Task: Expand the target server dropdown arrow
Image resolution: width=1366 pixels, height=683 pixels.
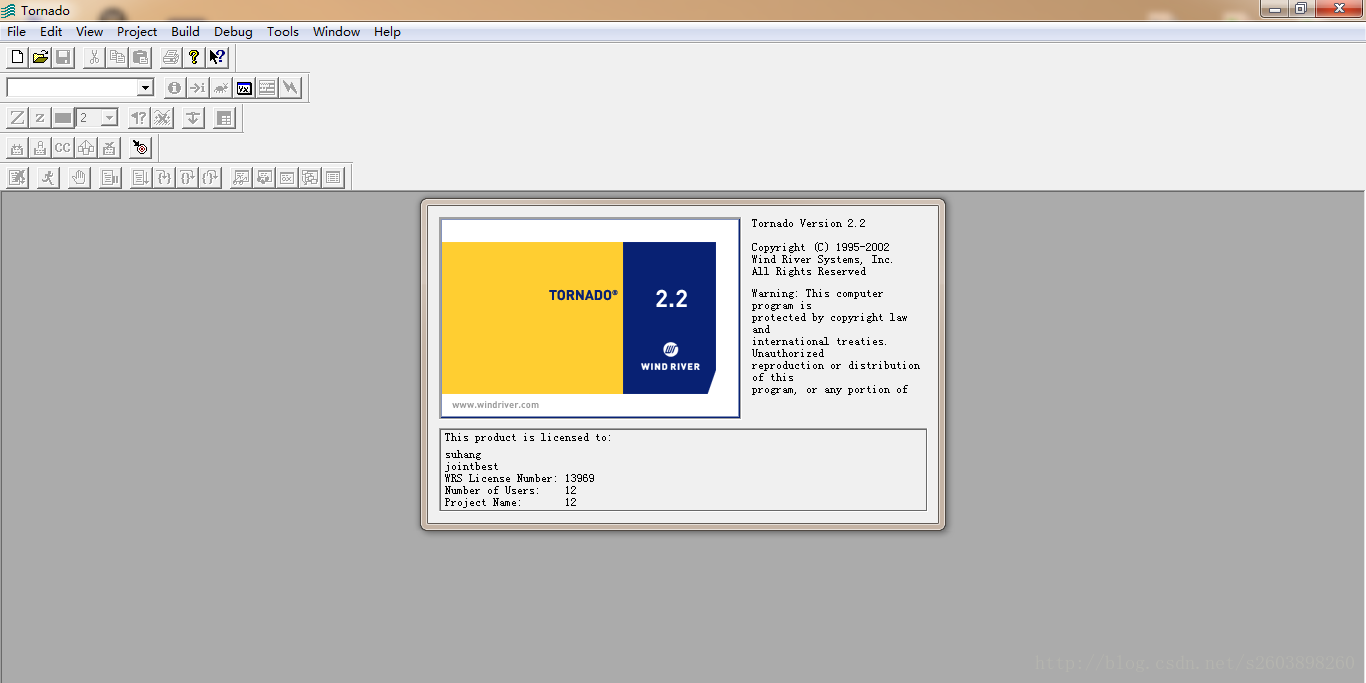Action: coord(145,88)
